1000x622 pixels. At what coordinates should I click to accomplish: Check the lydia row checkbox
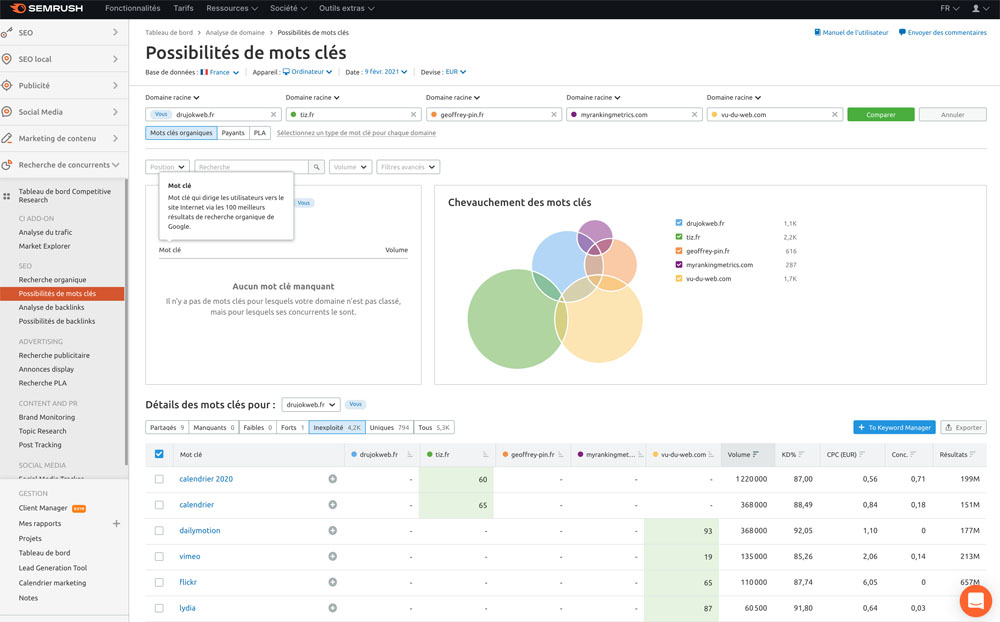pos(159,608)
